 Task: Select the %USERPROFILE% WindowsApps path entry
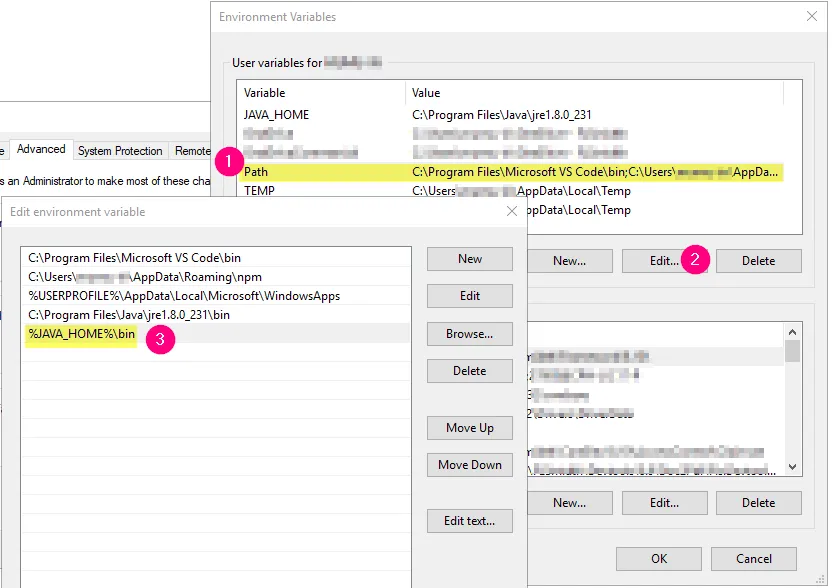click(x=216, y=296)
